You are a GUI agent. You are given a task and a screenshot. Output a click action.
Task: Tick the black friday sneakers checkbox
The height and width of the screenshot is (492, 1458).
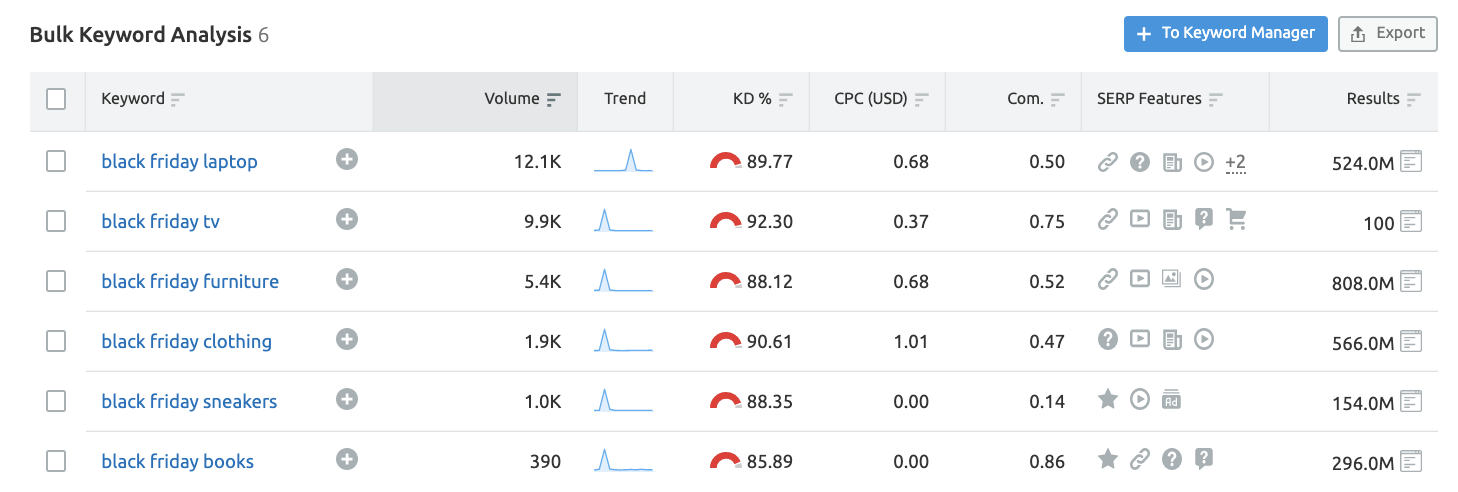pyautogui.click(x=56, y=401)
